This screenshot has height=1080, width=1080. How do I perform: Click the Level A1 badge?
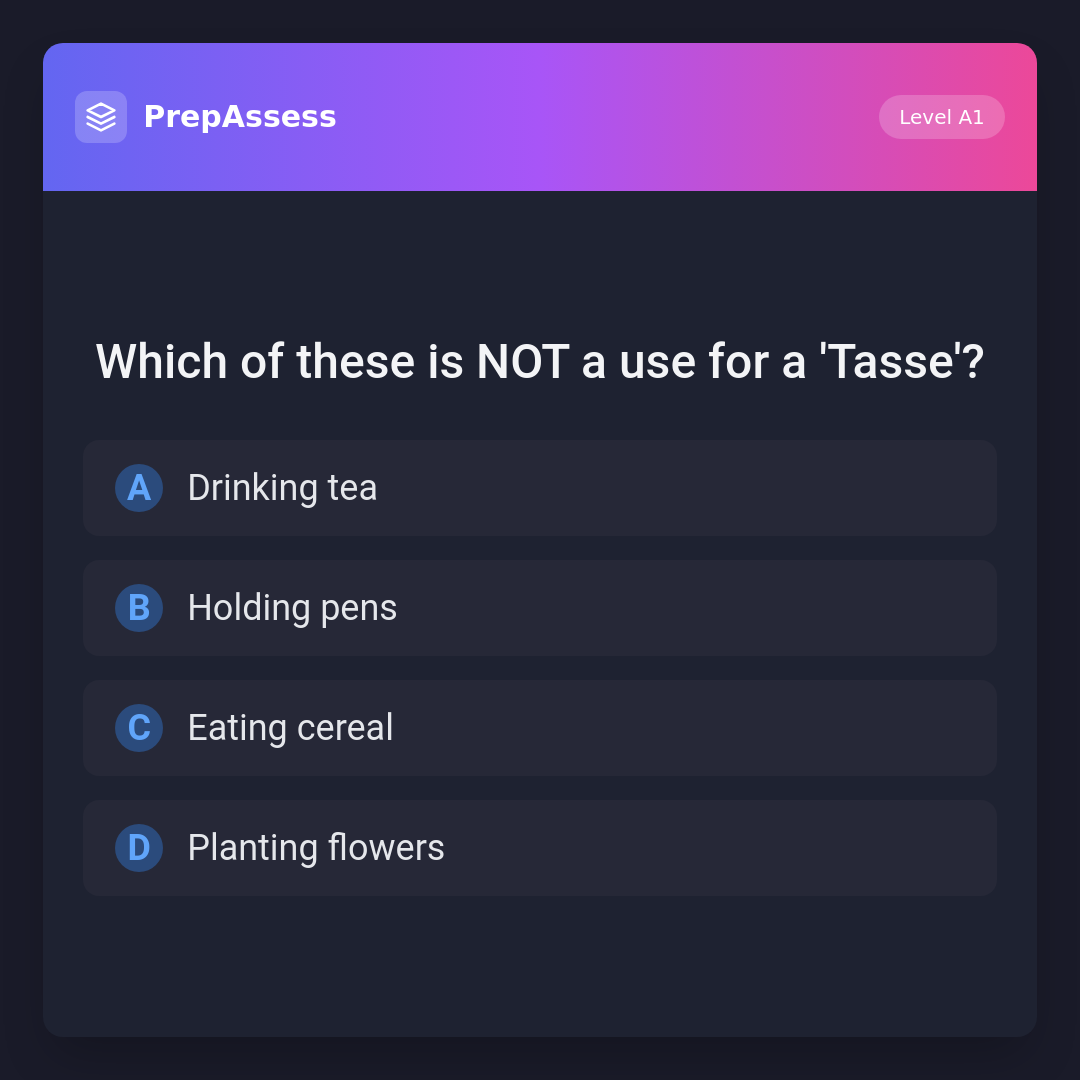click(941, 117)
